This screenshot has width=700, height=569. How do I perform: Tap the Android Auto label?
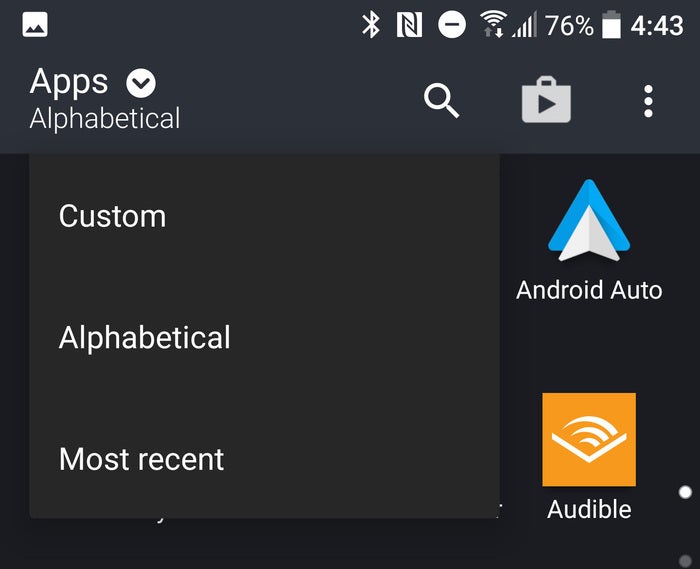(589, 290)
